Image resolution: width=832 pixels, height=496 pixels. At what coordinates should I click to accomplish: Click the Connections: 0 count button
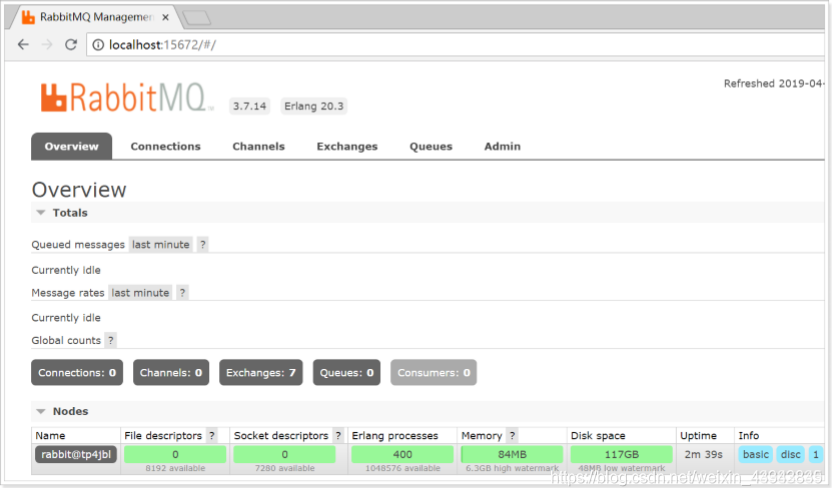[77, 372]
